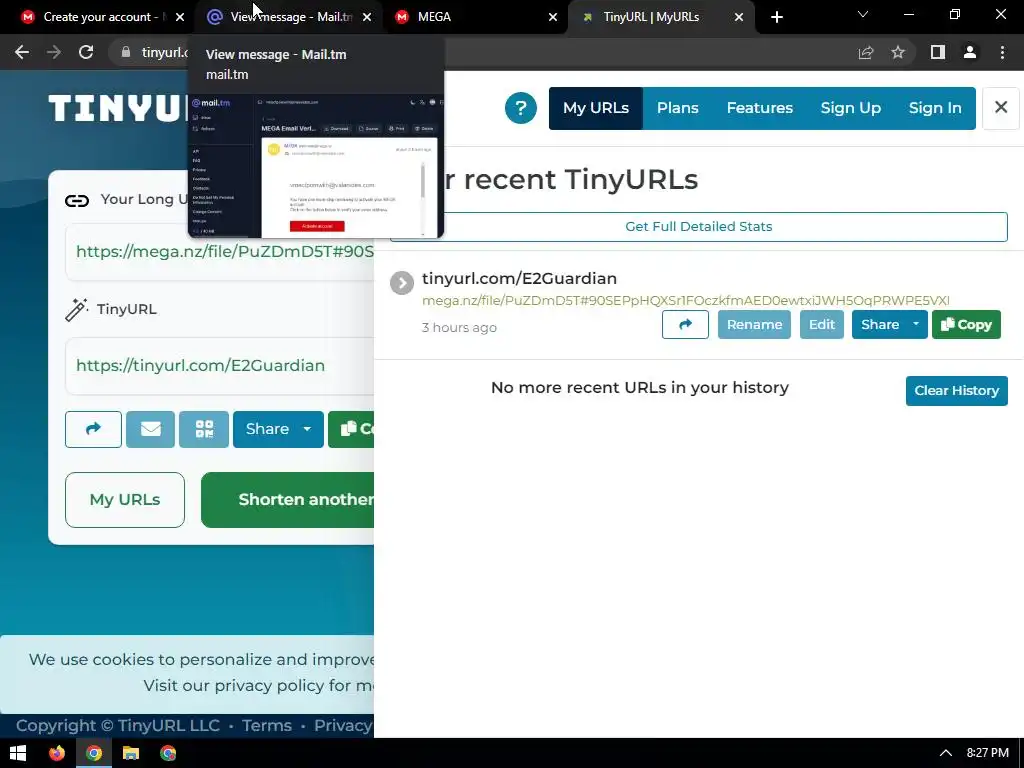Bookmark this page with the star icon
Viewport: 1024px width, 768px height.
coord(898,52)
